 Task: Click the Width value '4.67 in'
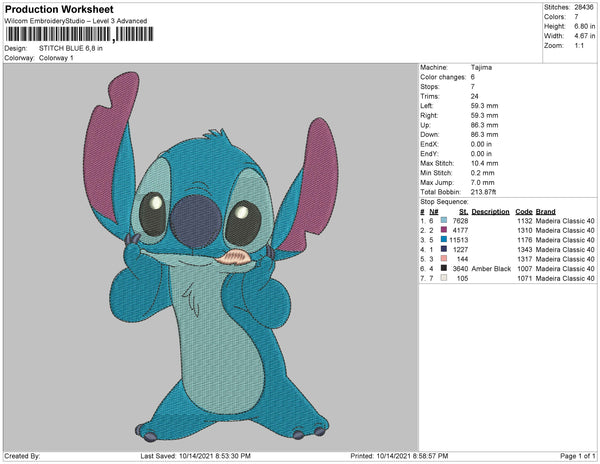(584, 36)
